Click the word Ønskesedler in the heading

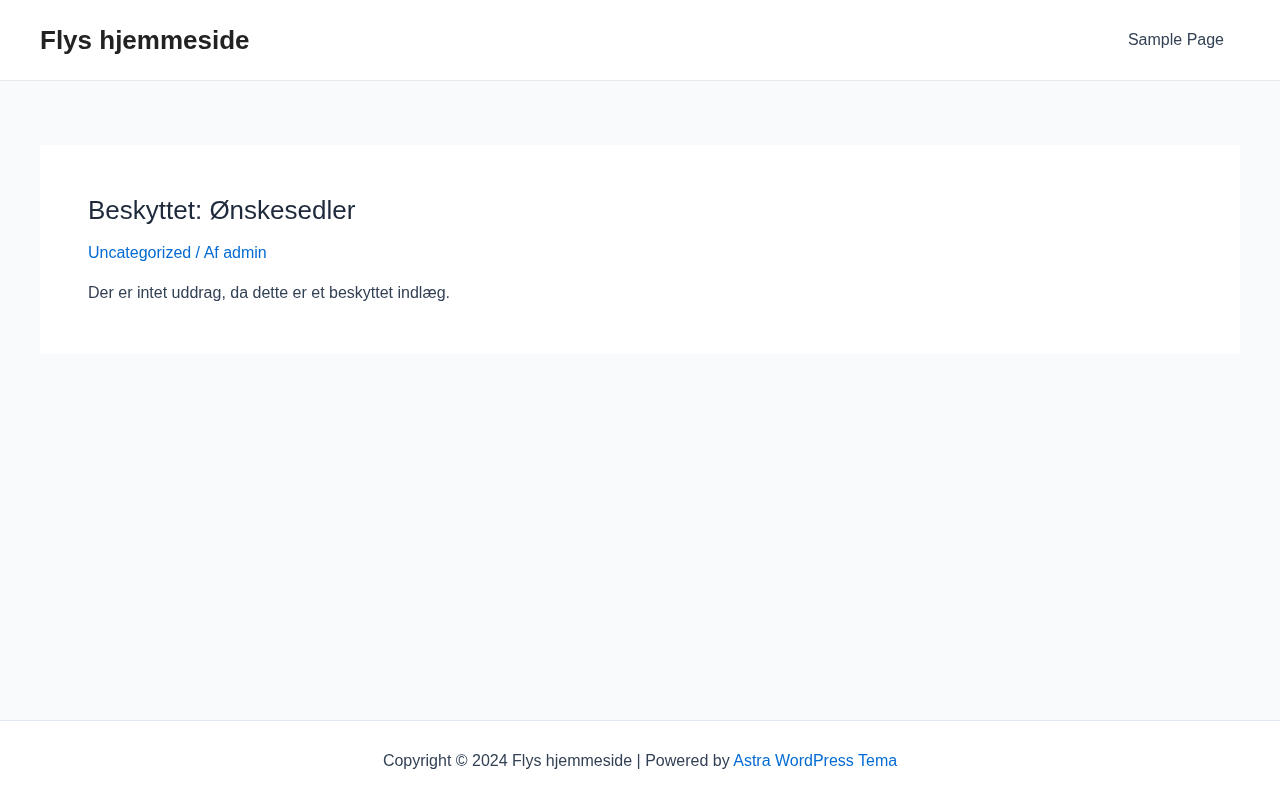(x=282, y=210)
